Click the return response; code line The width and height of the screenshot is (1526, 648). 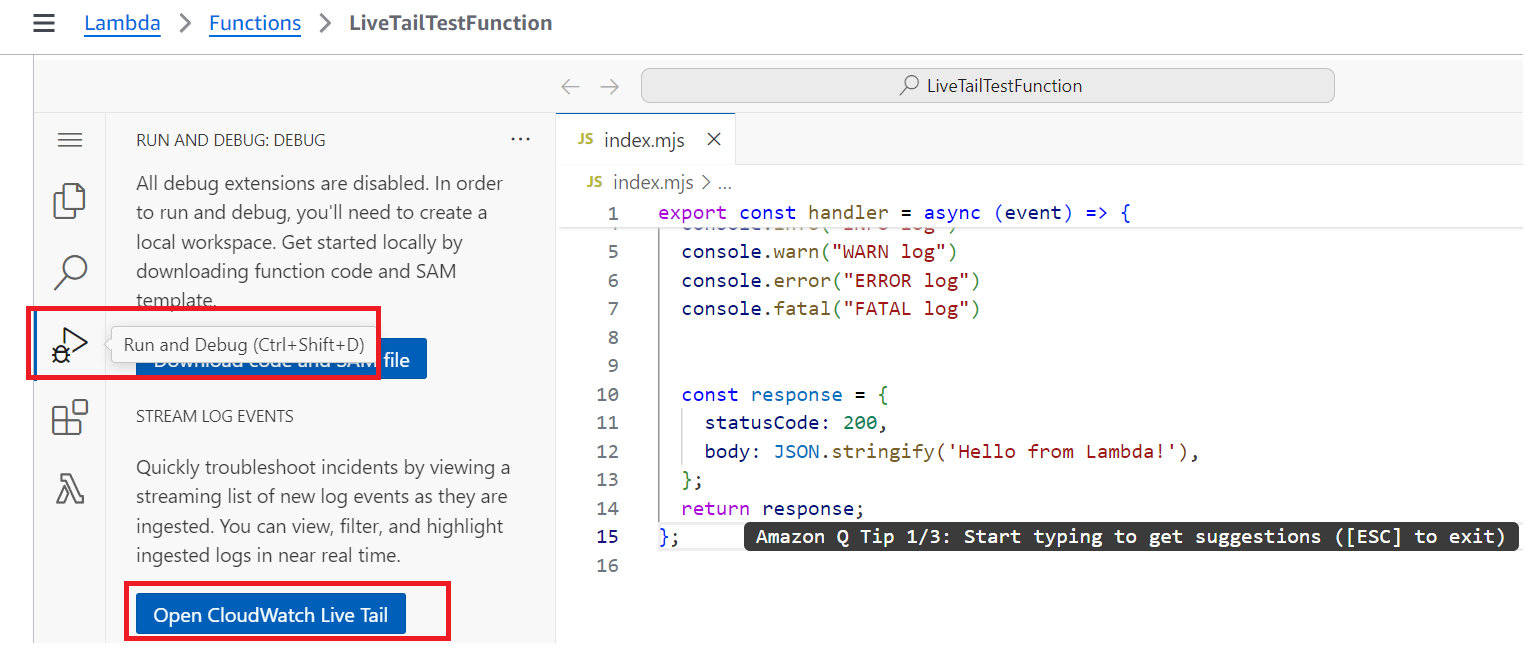(773, 508)
